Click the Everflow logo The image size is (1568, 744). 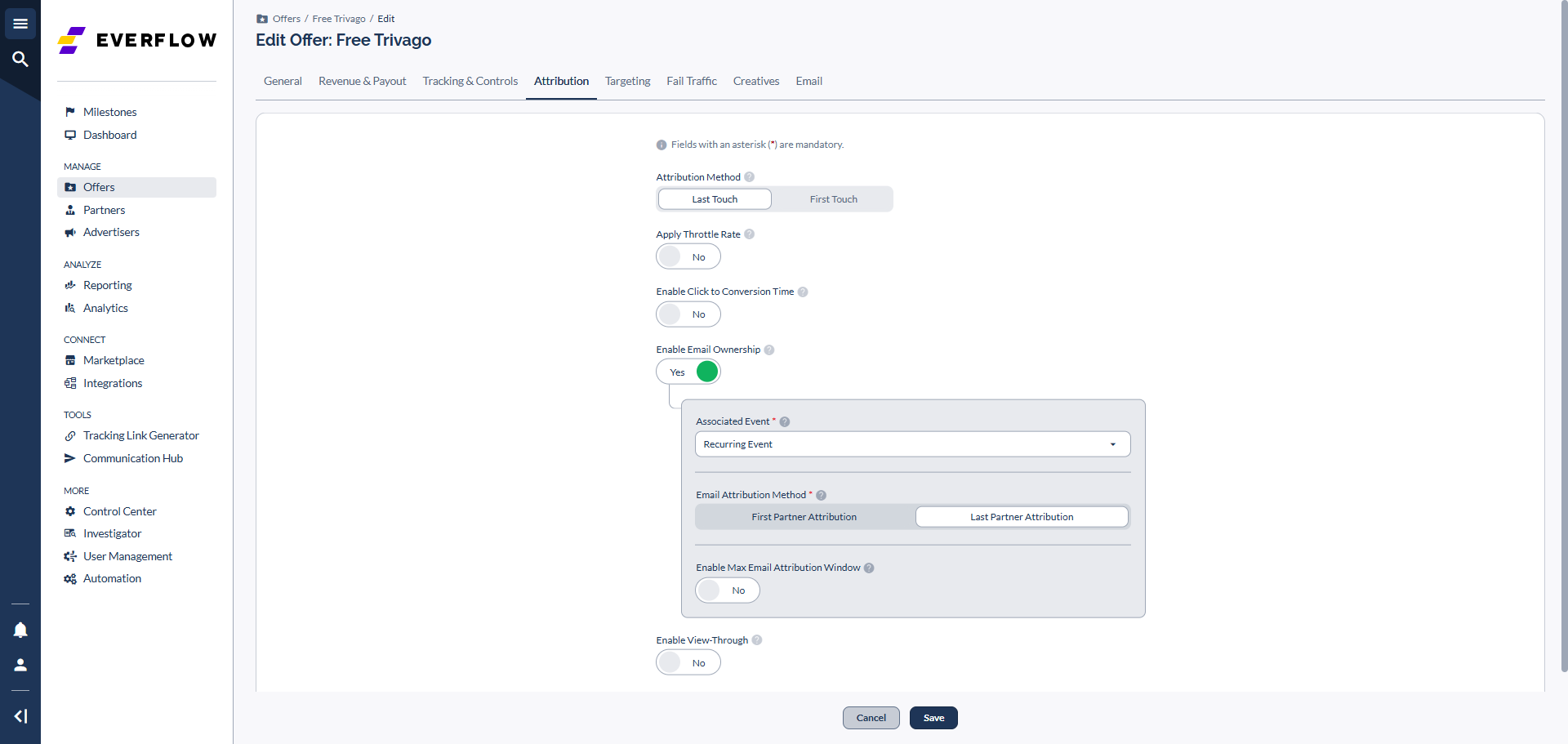[x=137, y=40]
